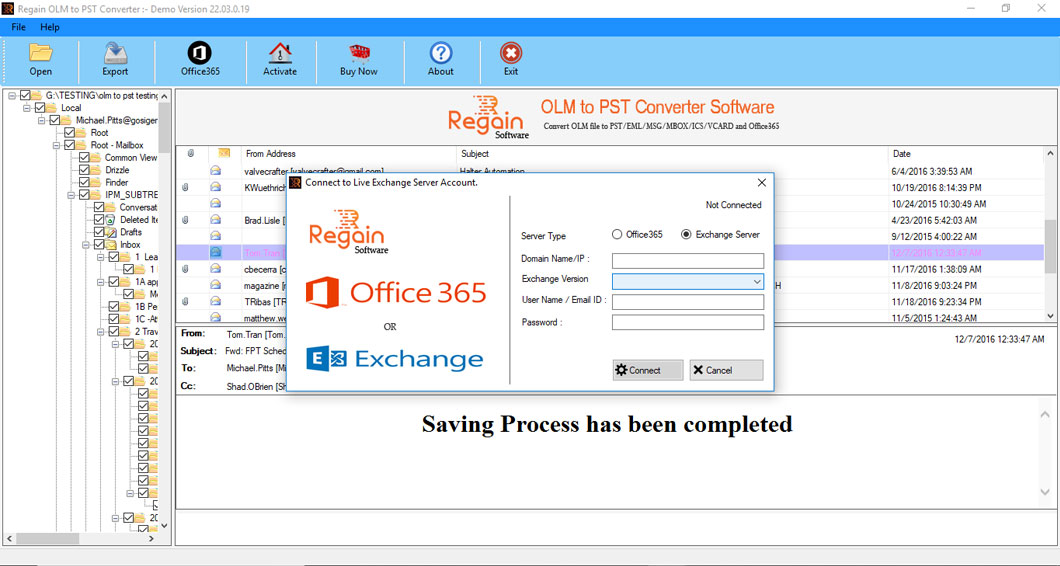Uncheck the Drizzle folder checkbox
The width and height of the screenshot is (1060, 566).
coord(85,170)
